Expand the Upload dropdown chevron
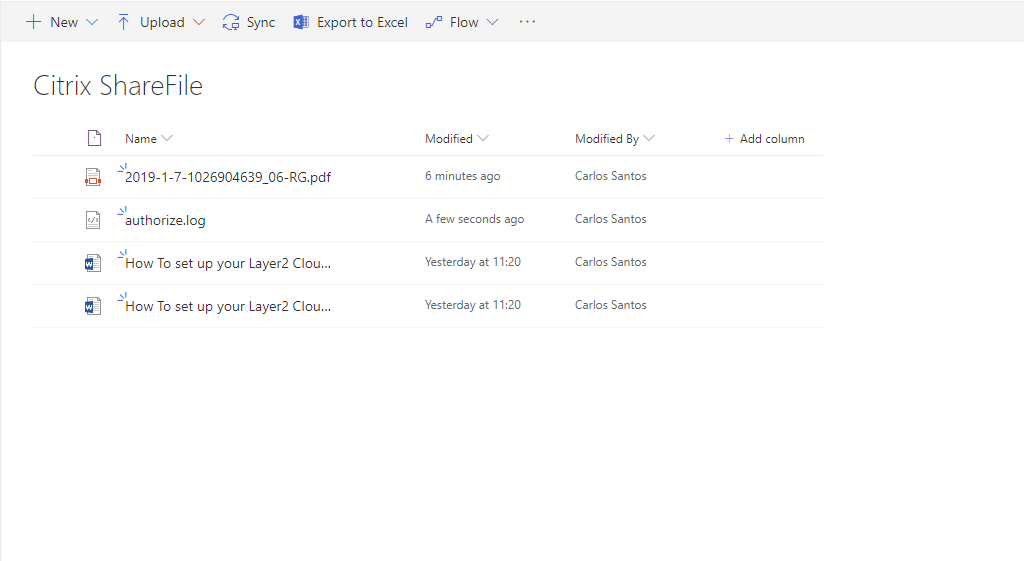Screen dimensions: 1024x561 pos(198,22)
